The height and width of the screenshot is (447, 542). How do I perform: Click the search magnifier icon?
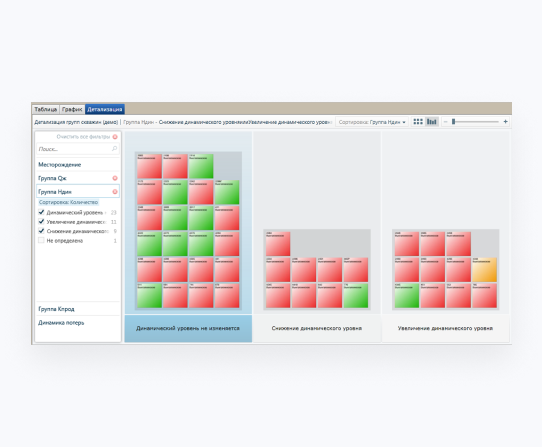pos(114,149)
